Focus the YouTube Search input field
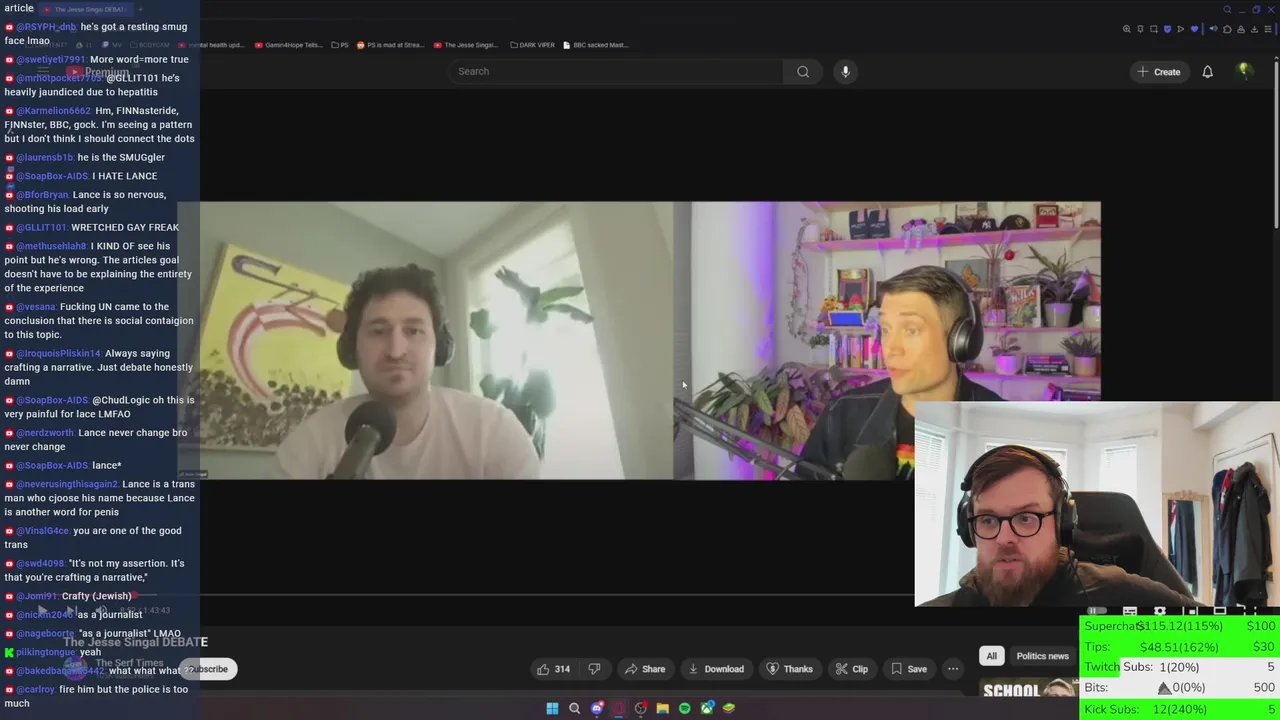The image size is (1280, 720). pos(615,71)
